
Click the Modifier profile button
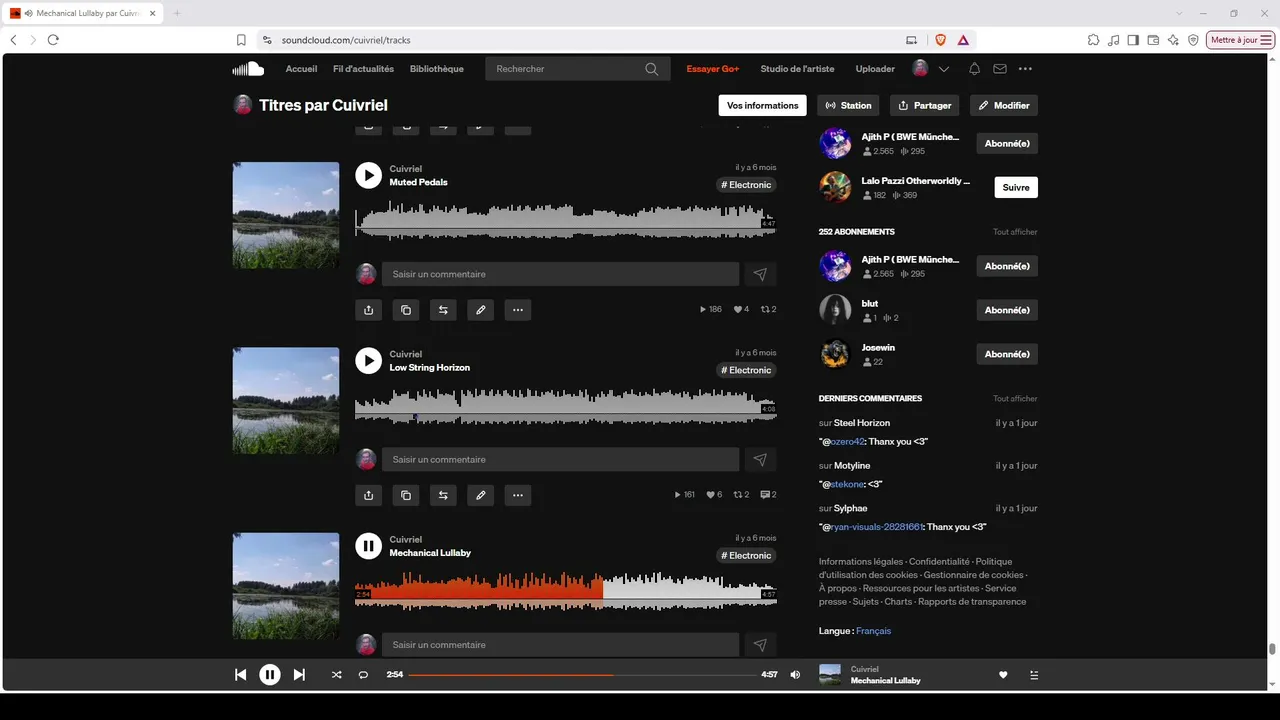[1004, 105]
